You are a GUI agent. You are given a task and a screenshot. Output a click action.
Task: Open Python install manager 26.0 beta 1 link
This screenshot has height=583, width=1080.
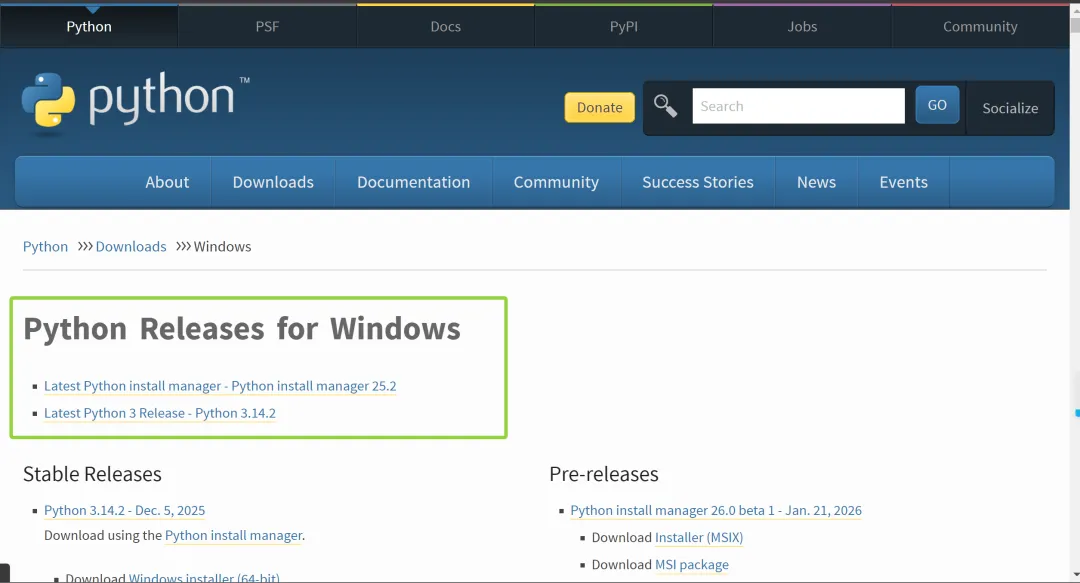[x=716, y=511]
